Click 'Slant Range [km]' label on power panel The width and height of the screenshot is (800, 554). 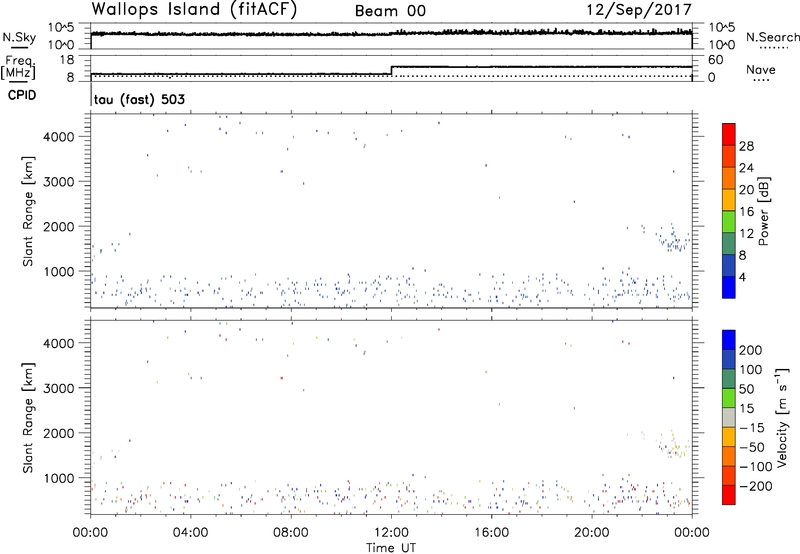tap(28, 211)
